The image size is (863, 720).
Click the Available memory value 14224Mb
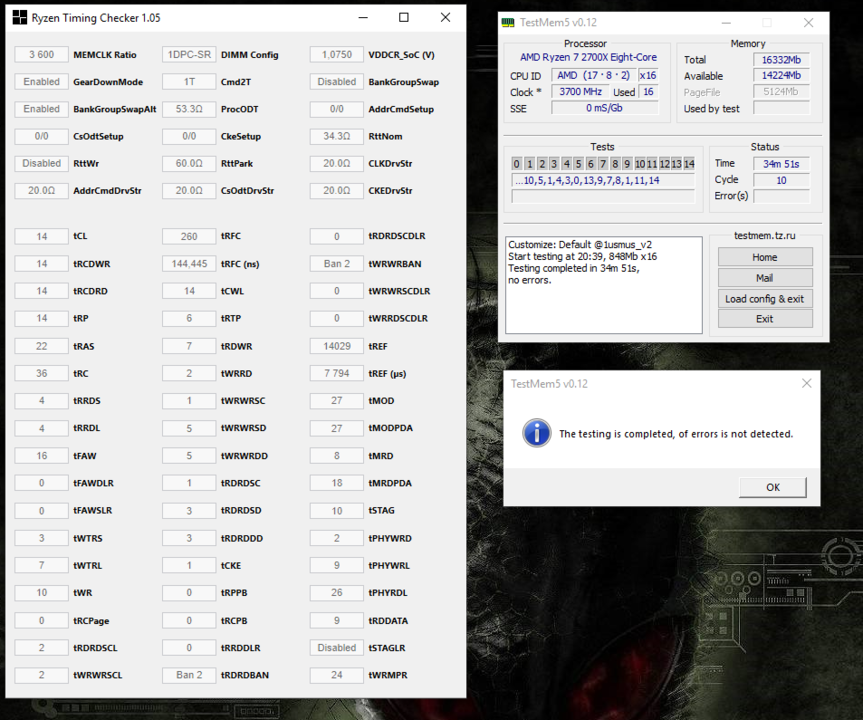point(781,75)
